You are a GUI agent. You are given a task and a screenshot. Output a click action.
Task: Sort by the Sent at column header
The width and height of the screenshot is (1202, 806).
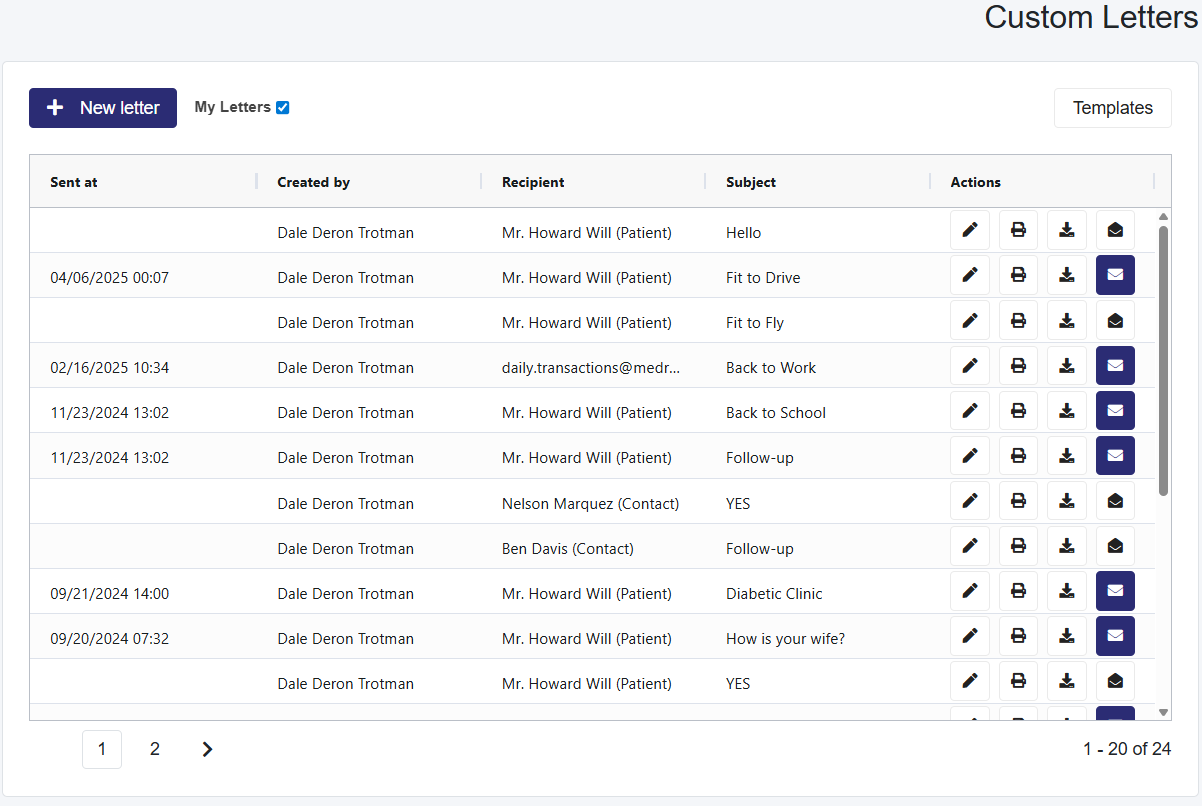tap(74, 182)
